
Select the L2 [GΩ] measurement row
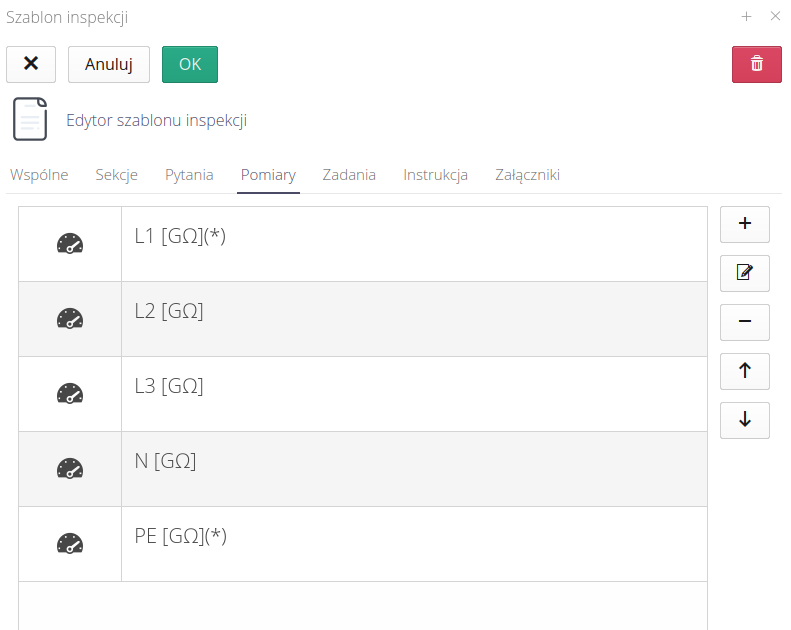[413, 319]
